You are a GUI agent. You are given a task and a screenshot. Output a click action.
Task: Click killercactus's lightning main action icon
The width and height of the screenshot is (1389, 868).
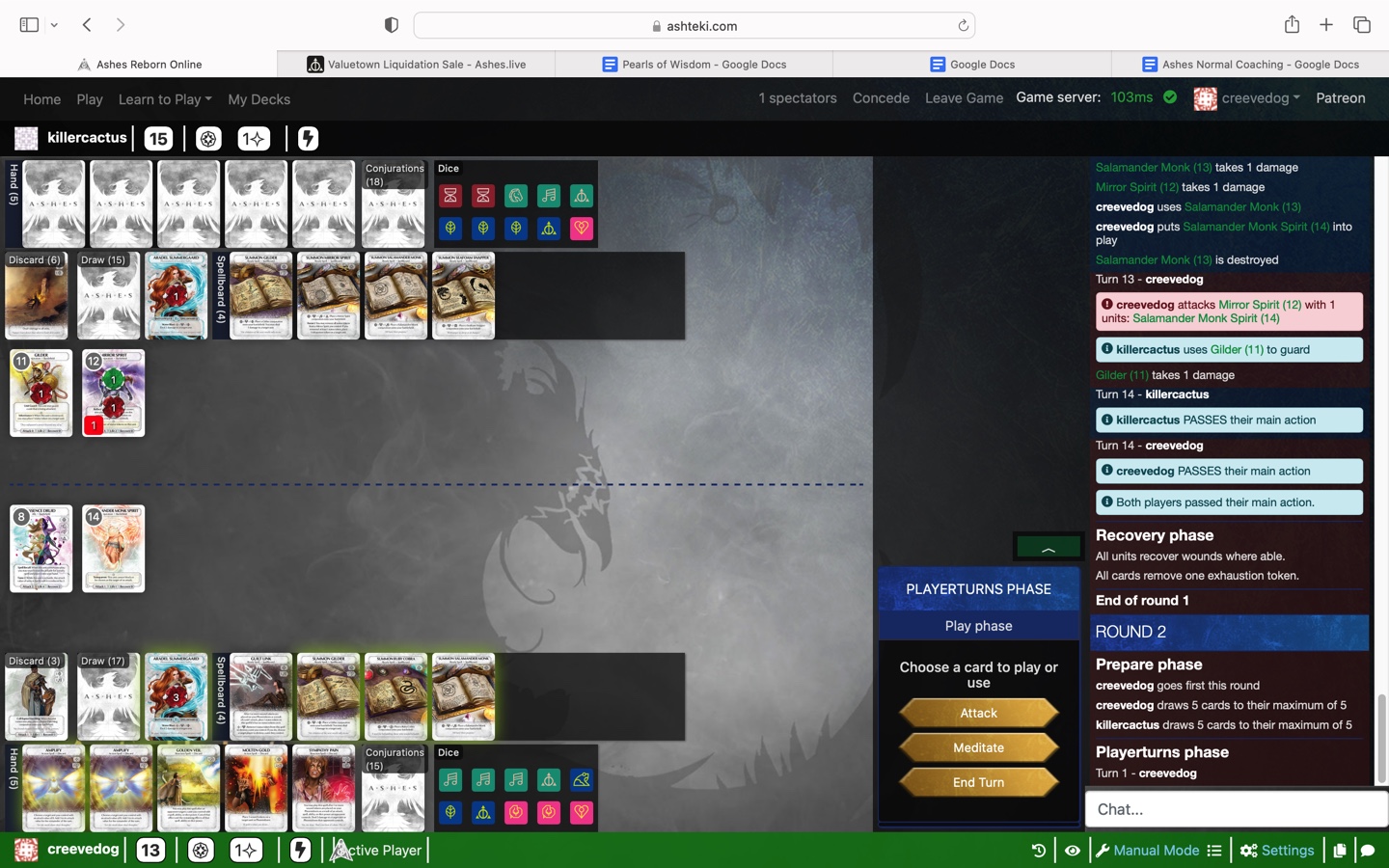308,138
